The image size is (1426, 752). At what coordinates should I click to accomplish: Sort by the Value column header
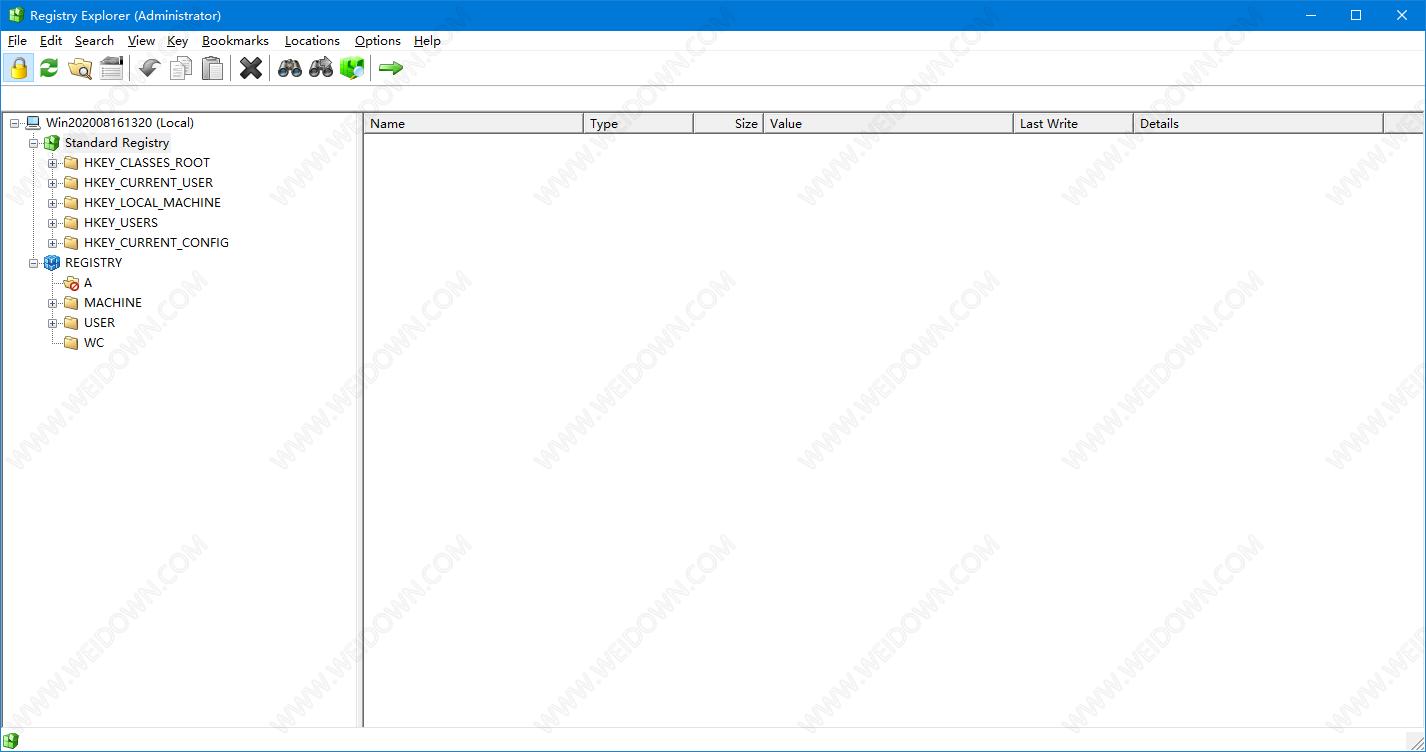(x=888, y=123)
